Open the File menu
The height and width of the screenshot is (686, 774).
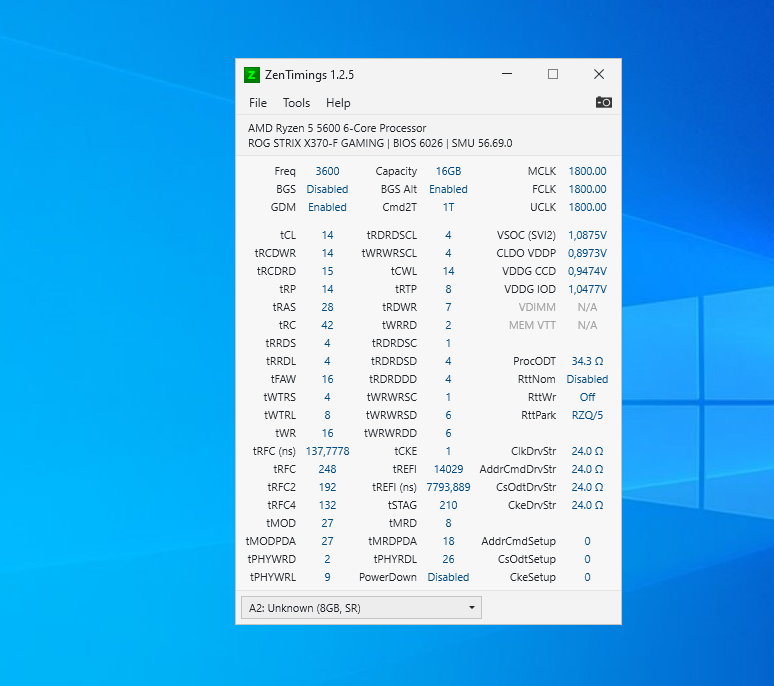click(x=258, y=103)
